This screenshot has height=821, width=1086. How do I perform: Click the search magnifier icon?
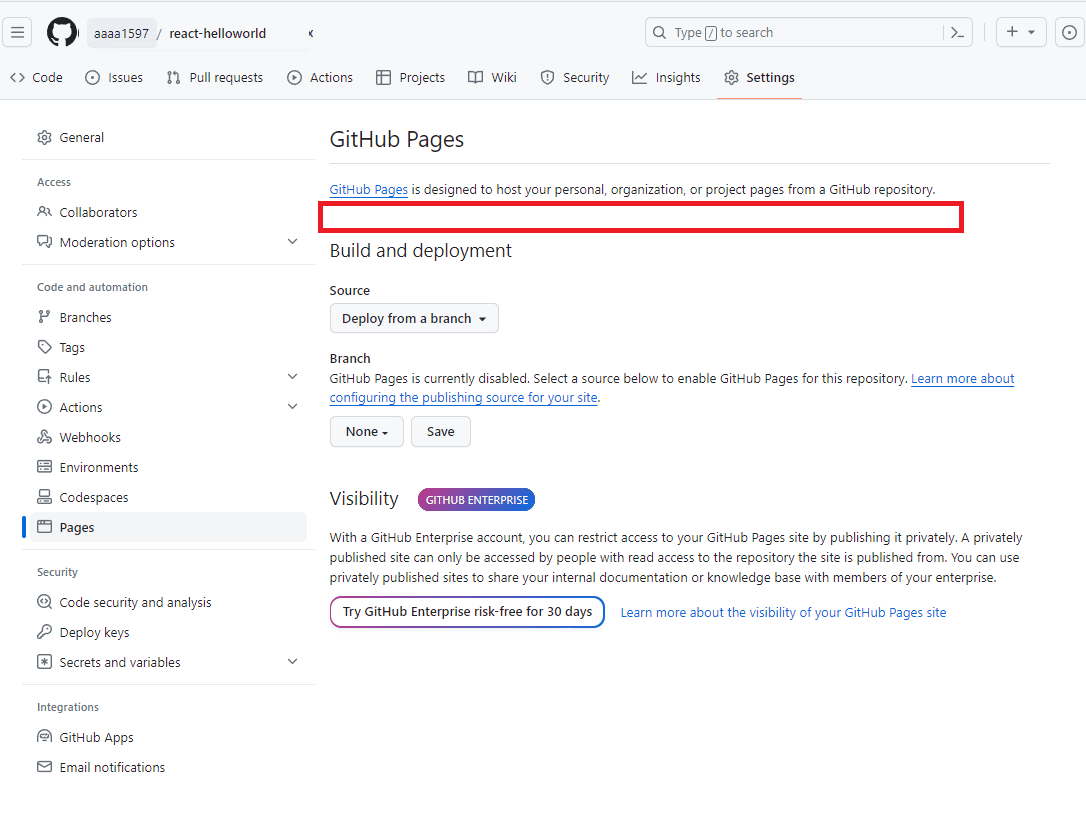[659, 33]
